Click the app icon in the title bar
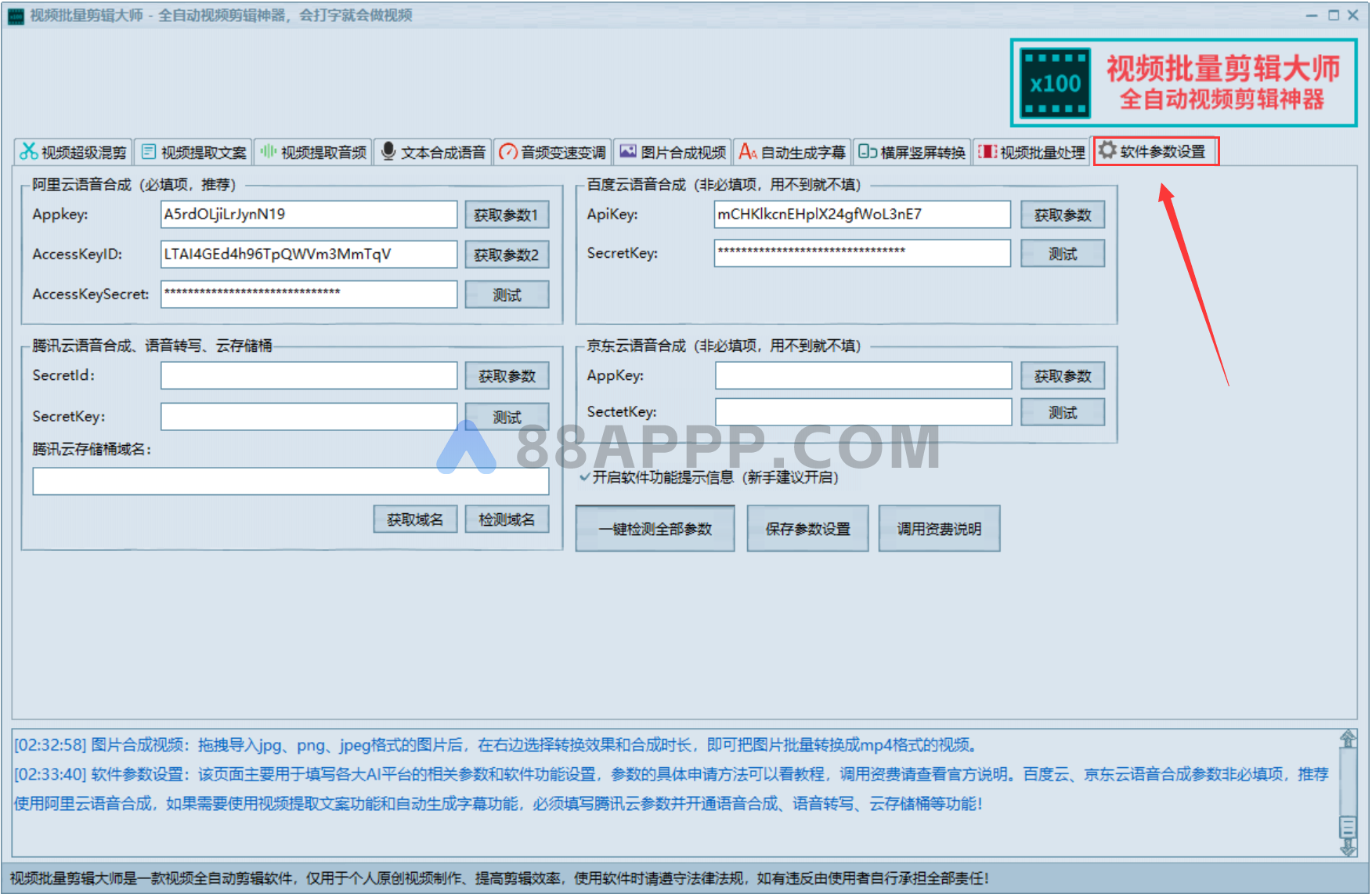 (x=16, y=16)
